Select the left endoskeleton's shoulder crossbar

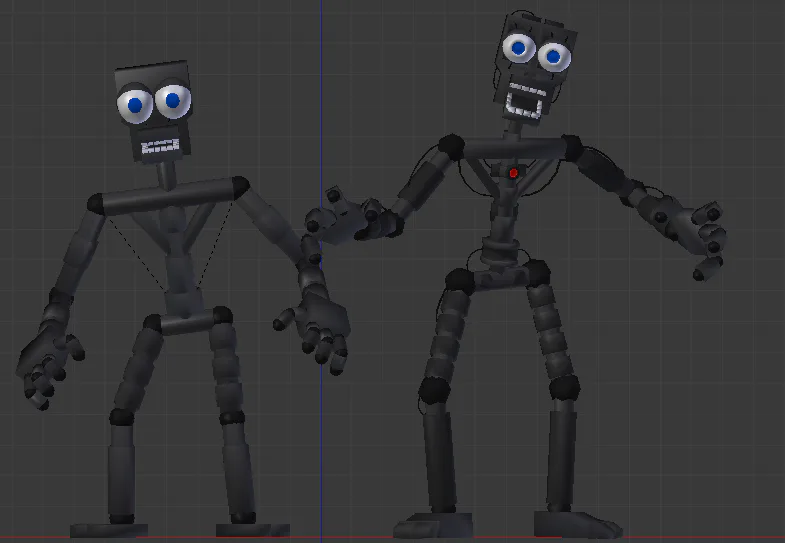(x=168, y=195)
